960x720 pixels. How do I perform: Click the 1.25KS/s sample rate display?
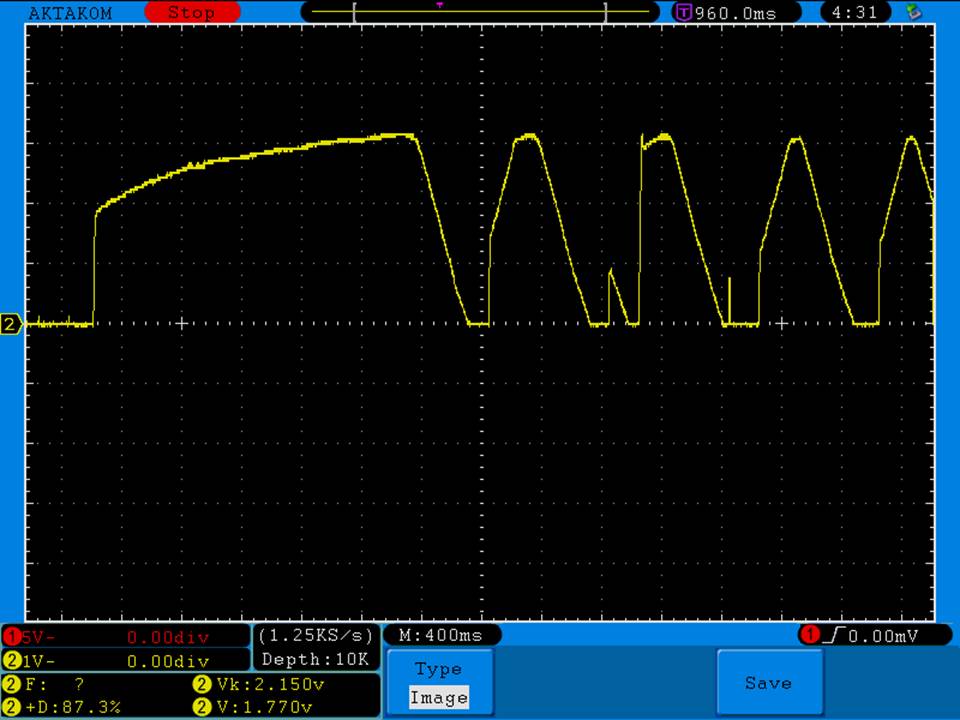[x=316, y=635]
